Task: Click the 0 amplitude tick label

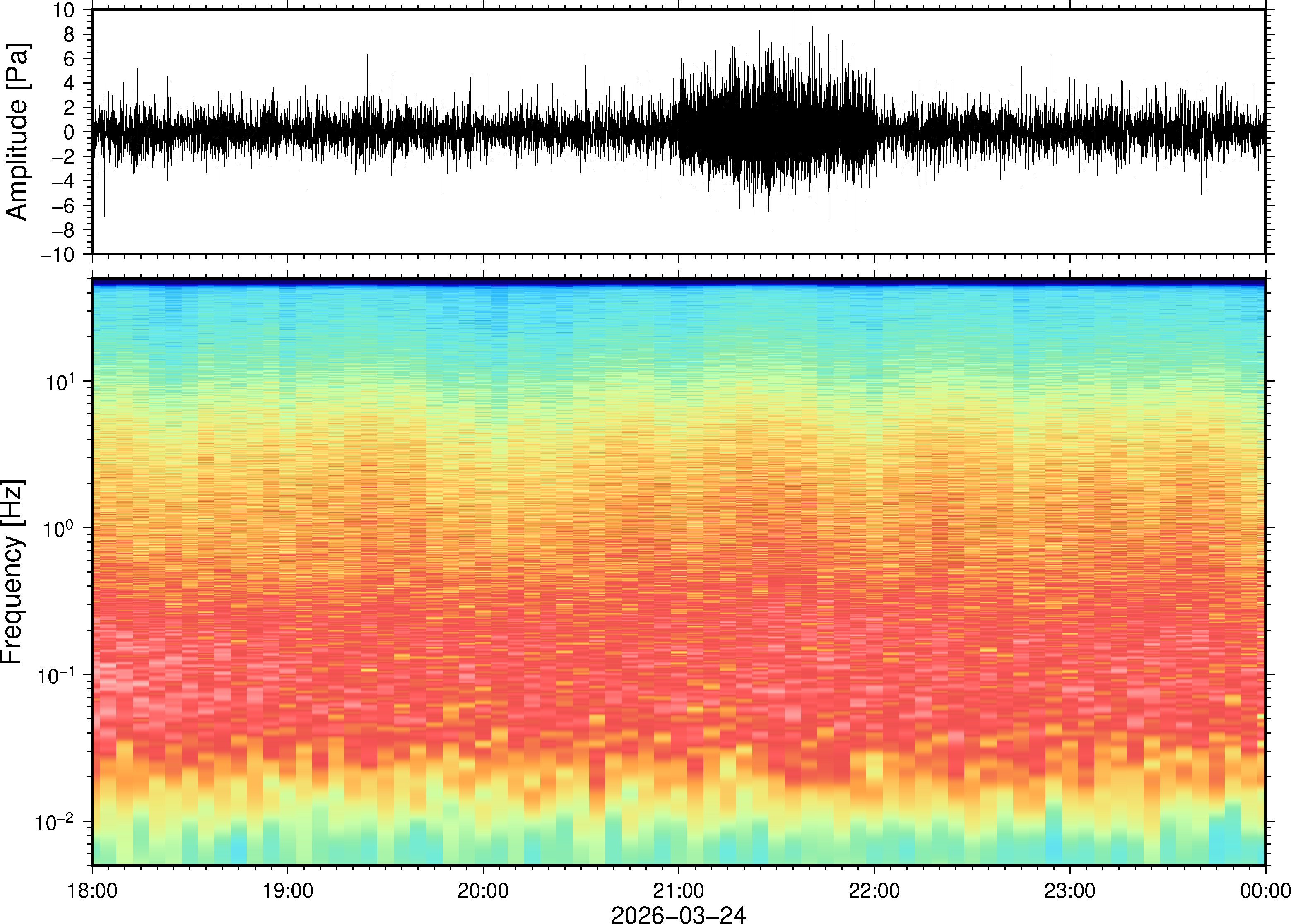Action: click(x=70, y=132)
